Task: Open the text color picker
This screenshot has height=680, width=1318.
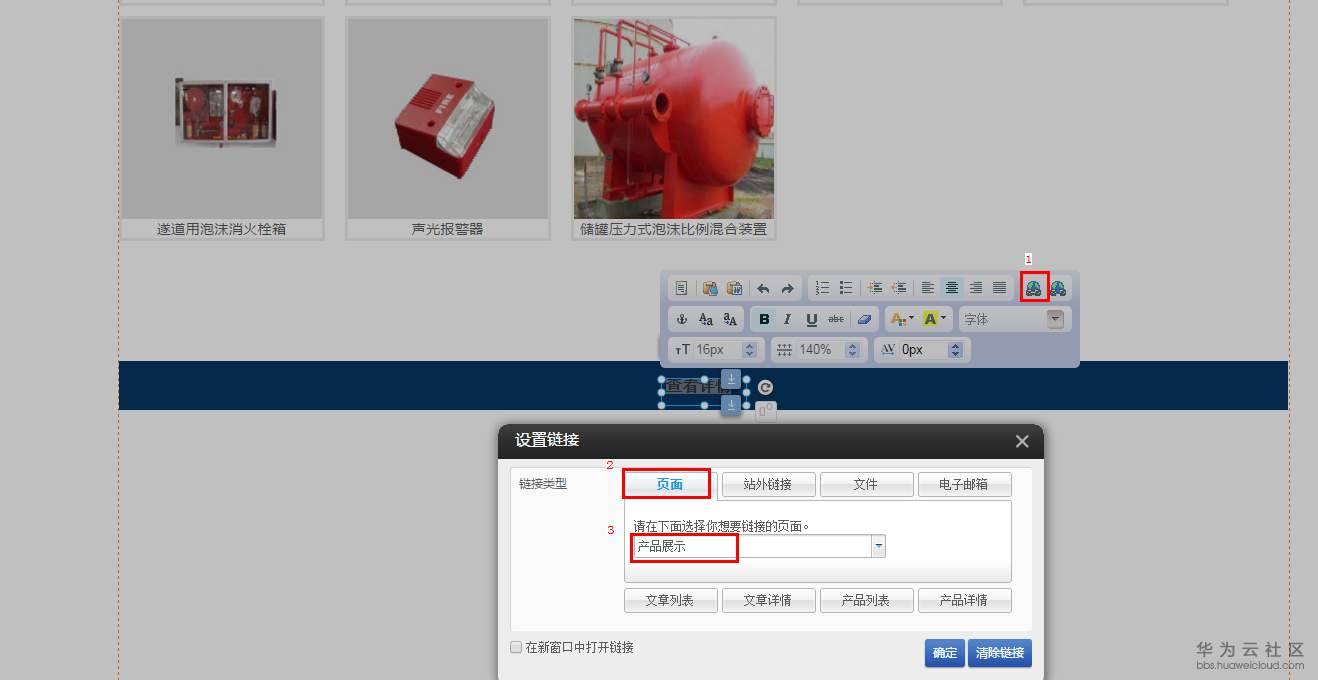Action: (x=901, y=320)
